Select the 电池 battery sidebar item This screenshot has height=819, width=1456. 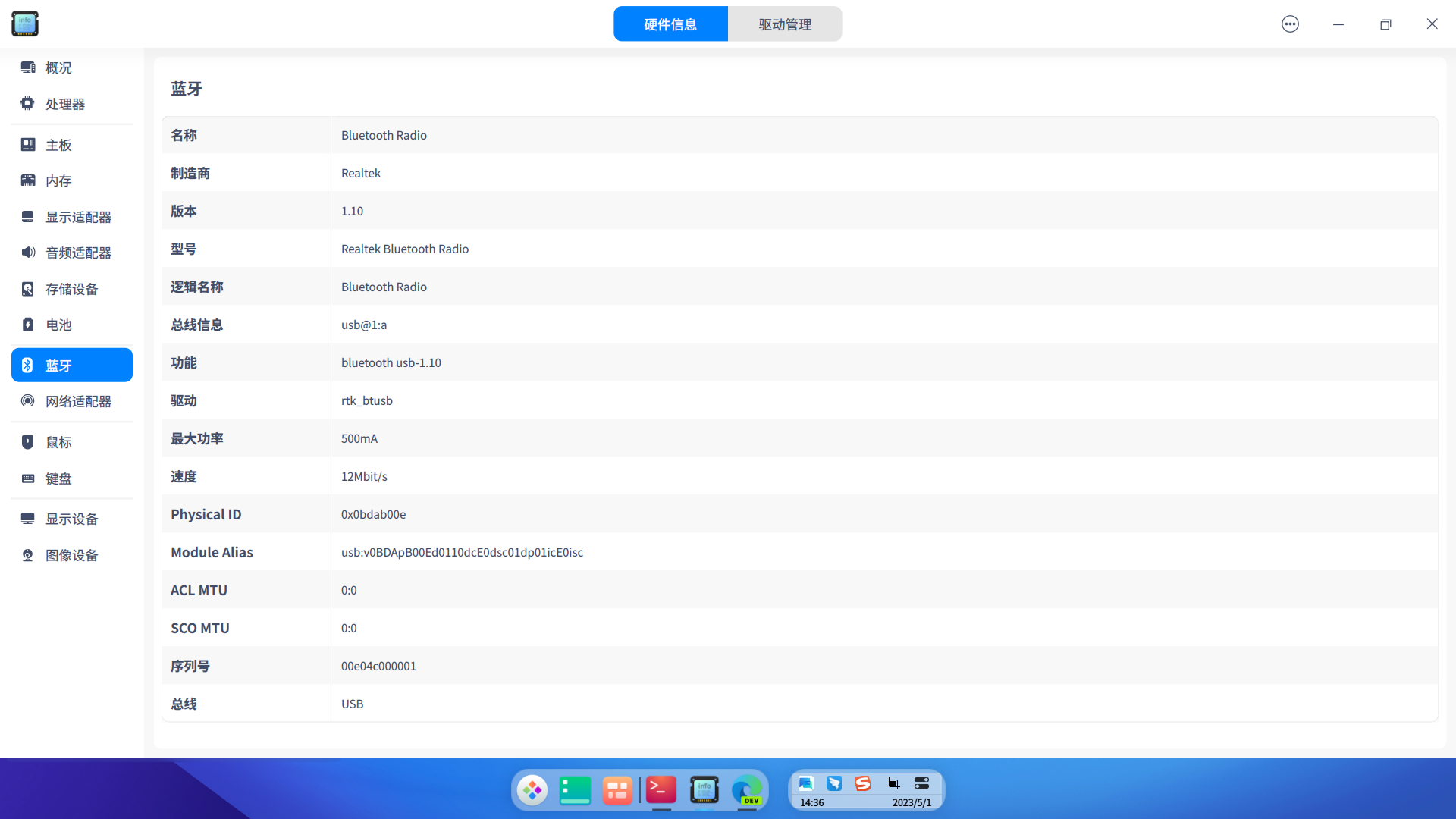[x=58, y=325]
